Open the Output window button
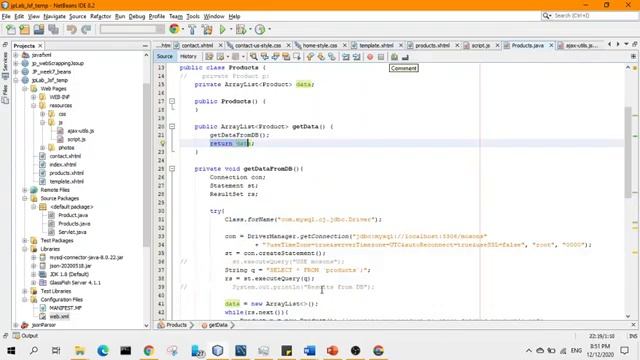Screen dimensions: 640x360 point(25,336)
